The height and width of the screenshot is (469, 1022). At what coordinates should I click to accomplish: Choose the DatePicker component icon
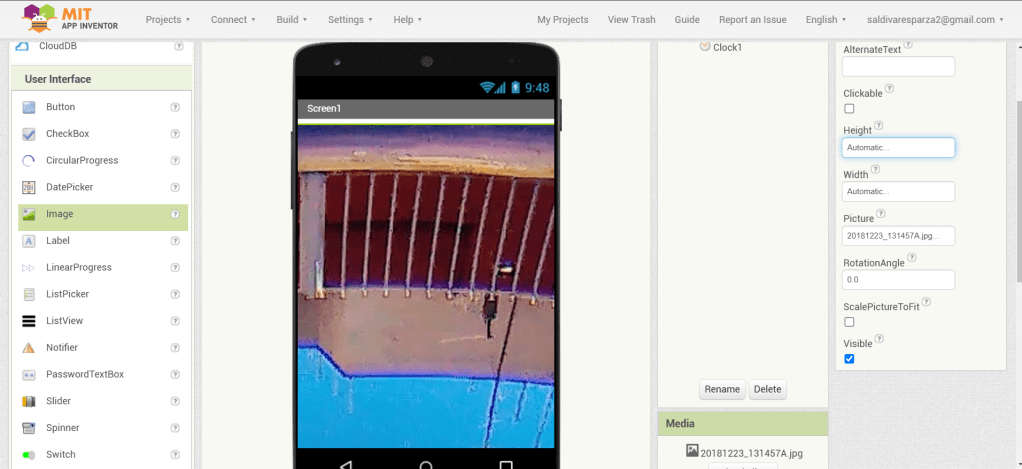pos(29,187)
